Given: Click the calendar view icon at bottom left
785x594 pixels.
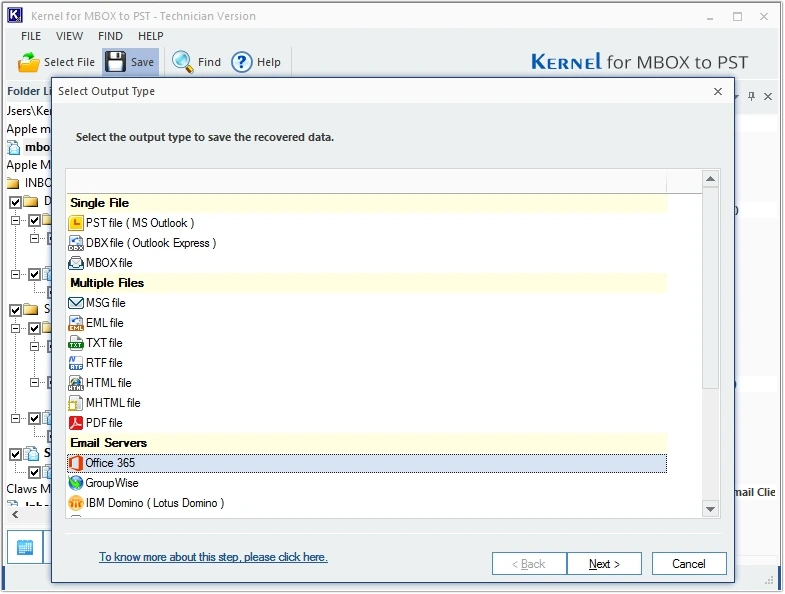Looking at the screenshot, I should click(x=25, y=547).
